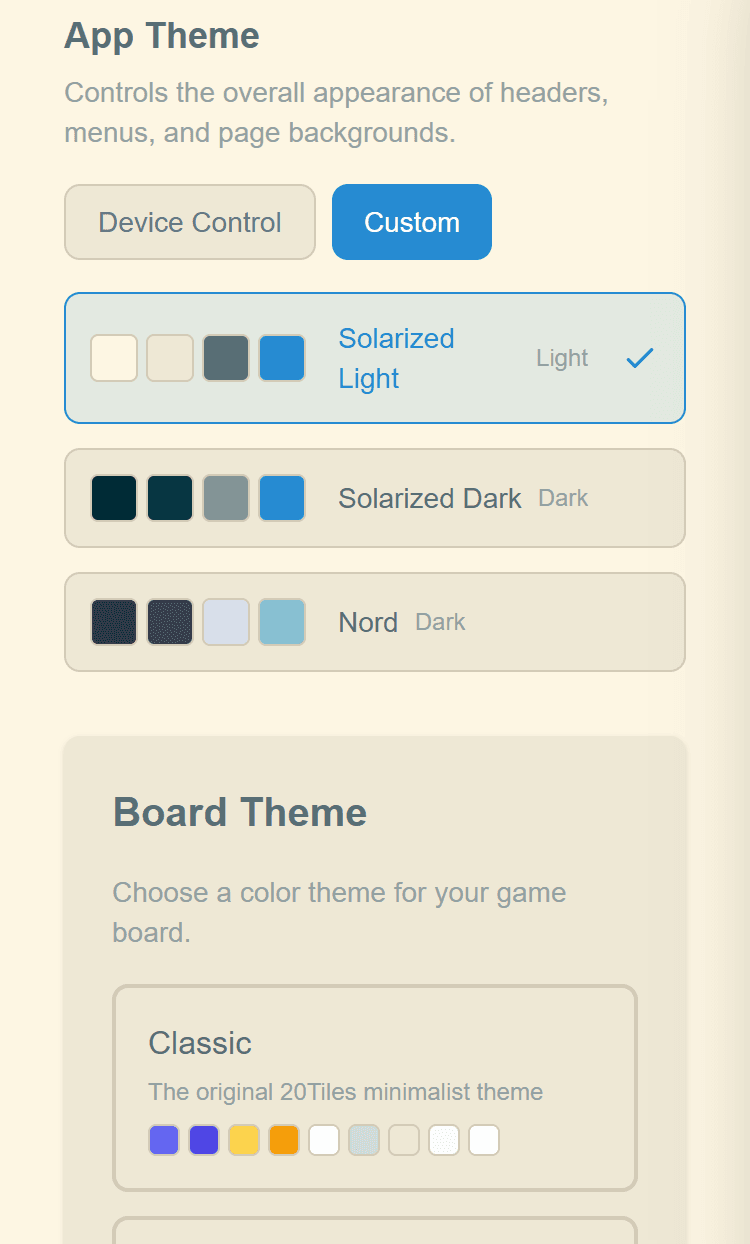Click the yellow swatch in Classic theme

(244, 1139)
